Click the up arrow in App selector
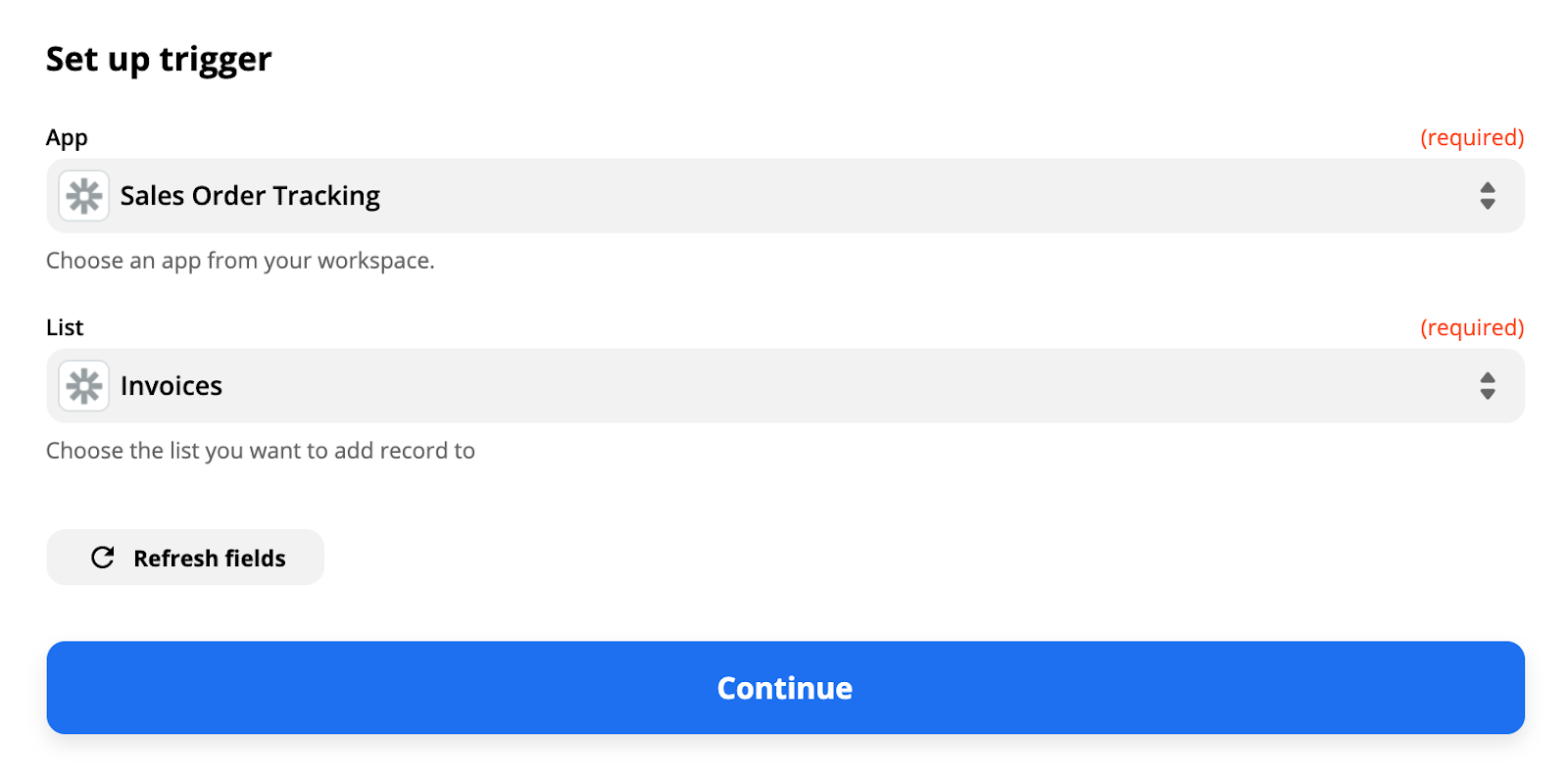This screenshot has width=1568, height=779. point(1487,187)
